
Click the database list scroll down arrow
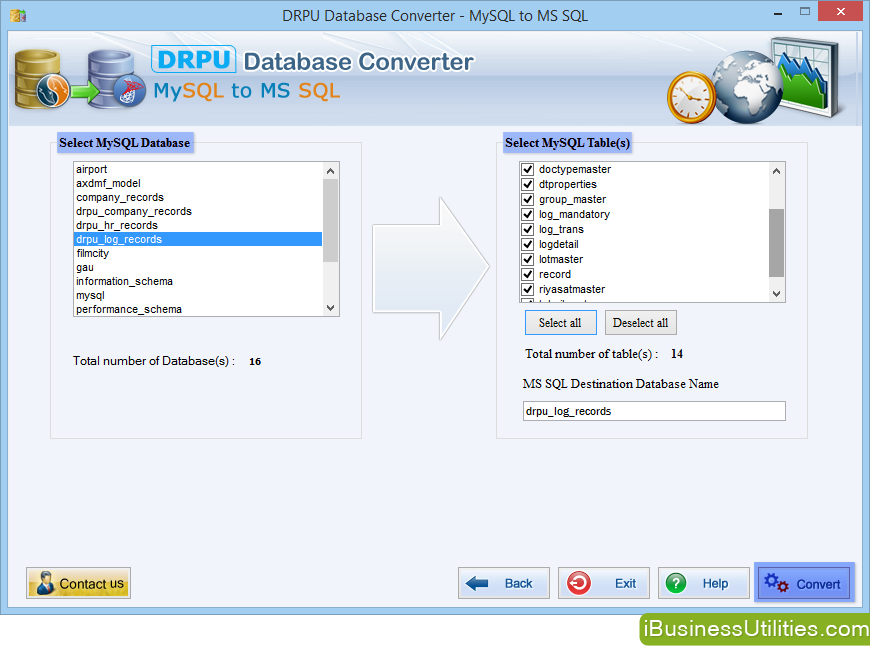(331, 308)
